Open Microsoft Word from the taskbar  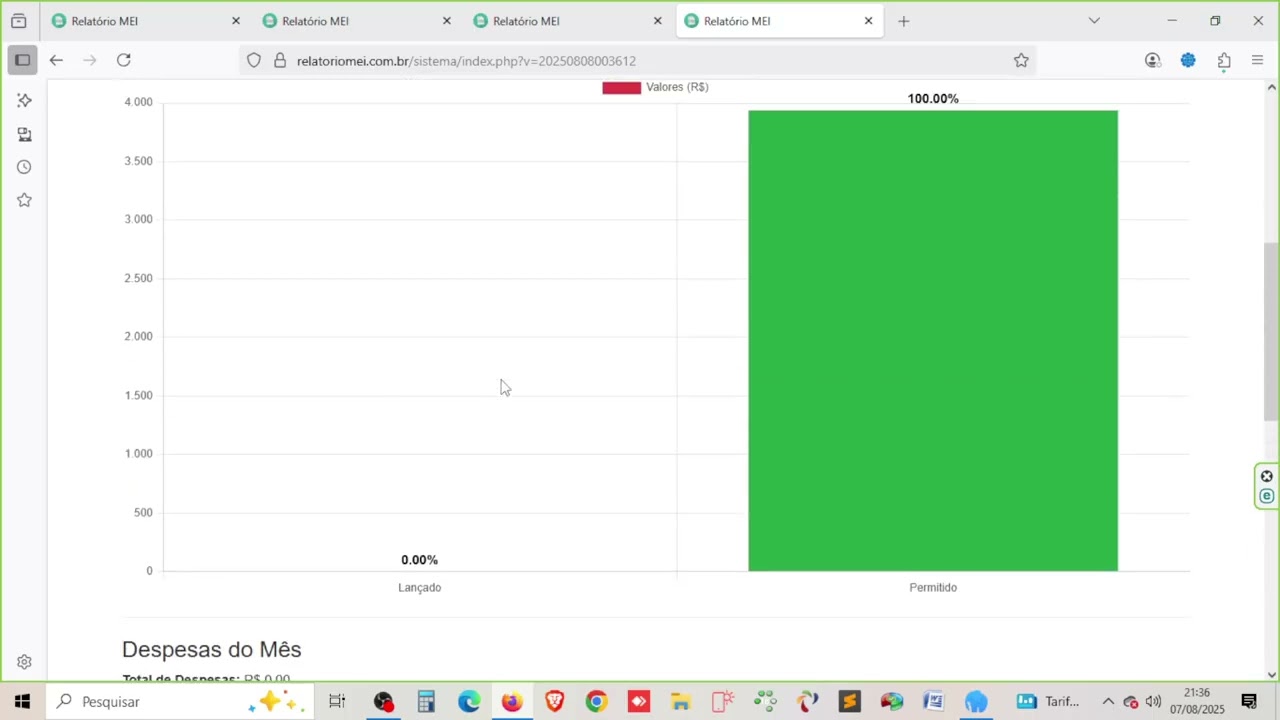point(933,702)
